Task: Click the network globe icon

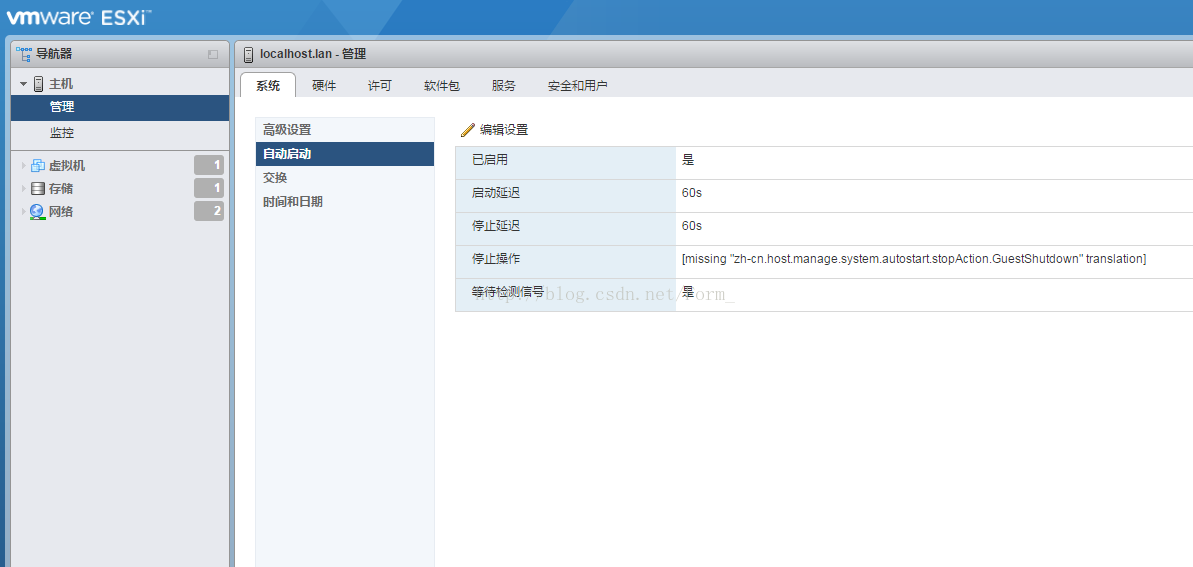Action: (38, 212)
